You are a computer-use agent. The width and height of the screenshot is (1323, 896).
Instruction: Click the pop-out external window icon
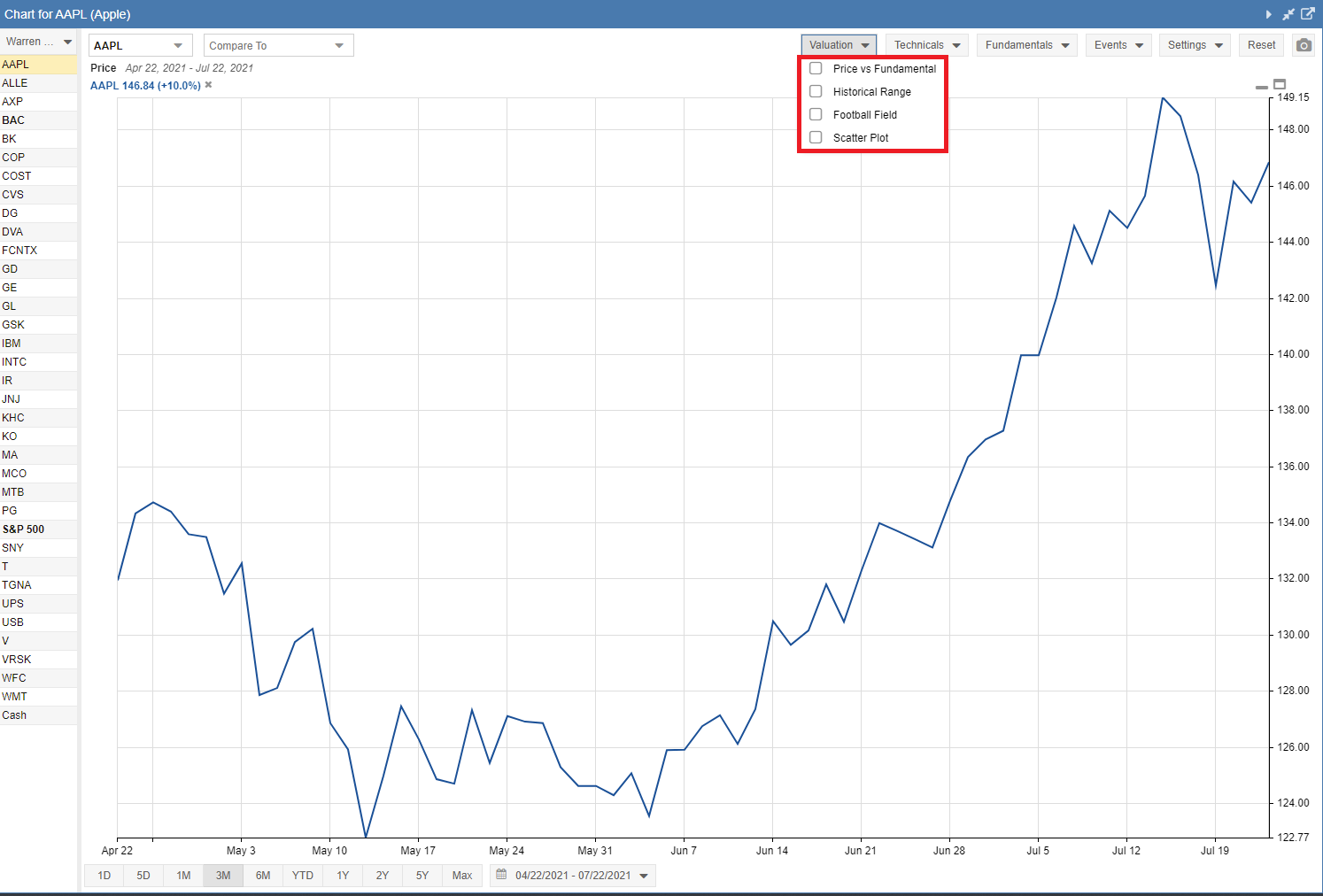(1307, 13)
